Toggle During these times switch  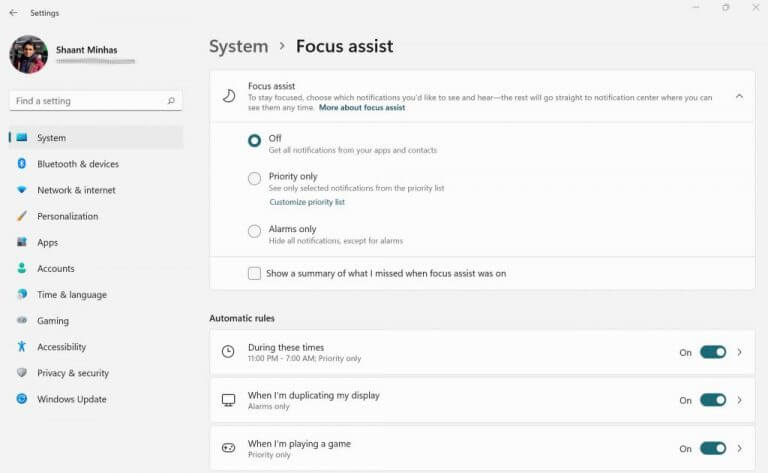point(713,352)
